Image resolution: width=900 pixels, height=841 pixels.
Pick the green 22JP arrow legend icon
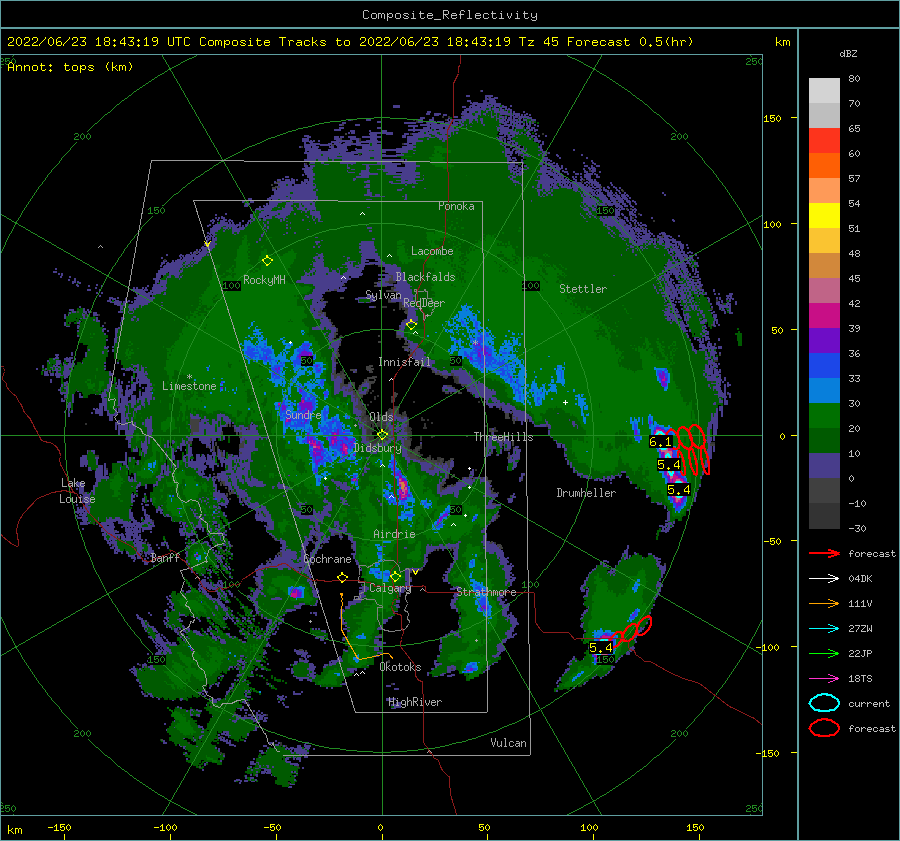point(824,653)
